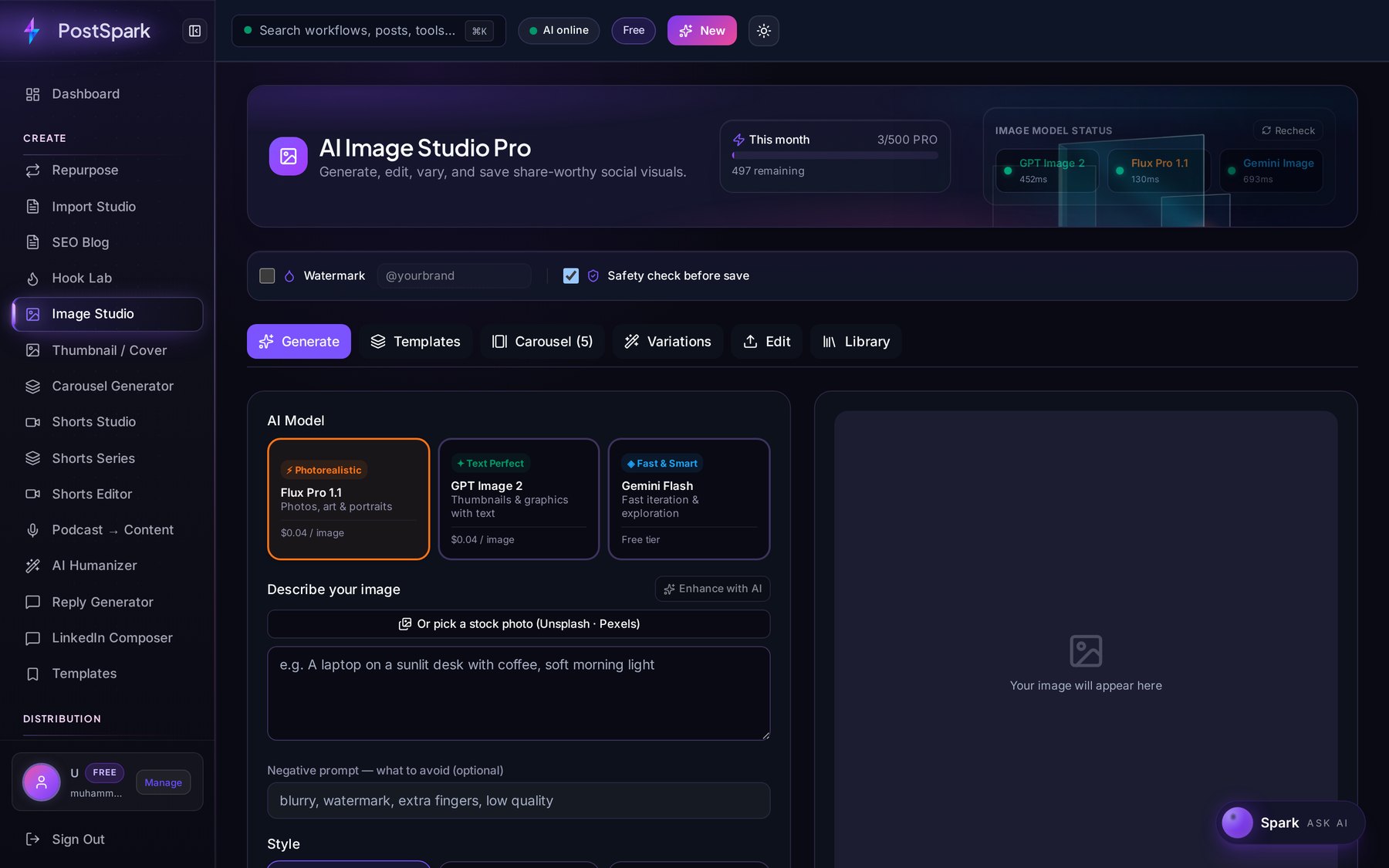This screenshot has height=868, width=1389.
Task: Select Image Studio in the sidebar
Action: pyautogui.click(x=107, y=314)
